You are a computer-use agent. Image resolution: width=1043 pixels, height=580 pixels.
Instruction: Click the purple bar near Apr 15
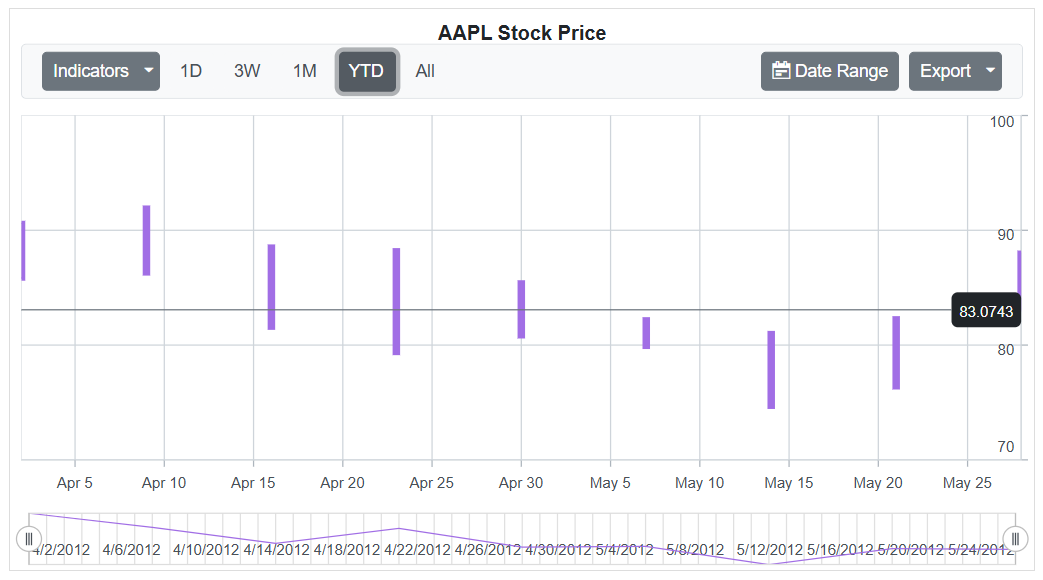tap(271, 287)
